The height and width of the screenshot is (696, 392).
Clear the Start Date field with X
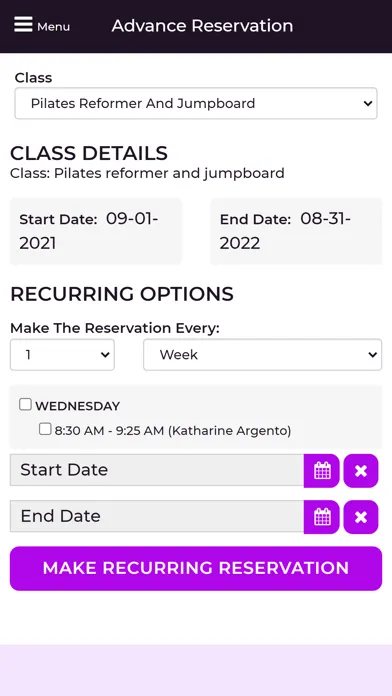tap(361, 471)
